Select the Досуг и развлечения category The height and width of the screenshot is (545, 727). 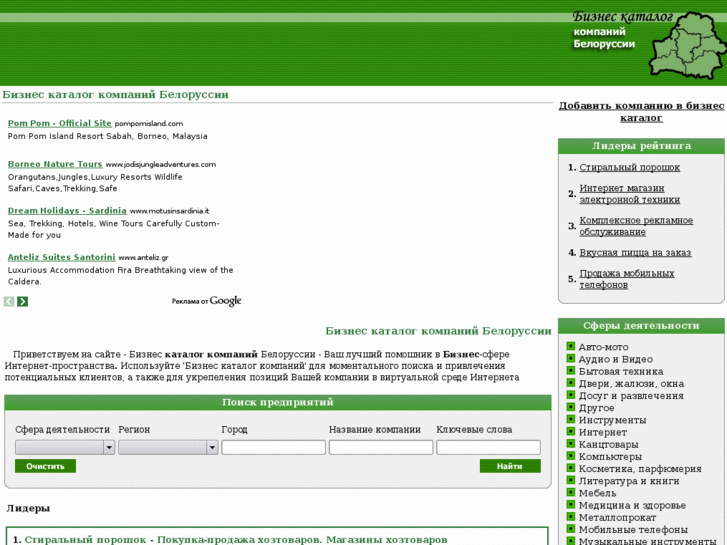(x=631, y=396)
